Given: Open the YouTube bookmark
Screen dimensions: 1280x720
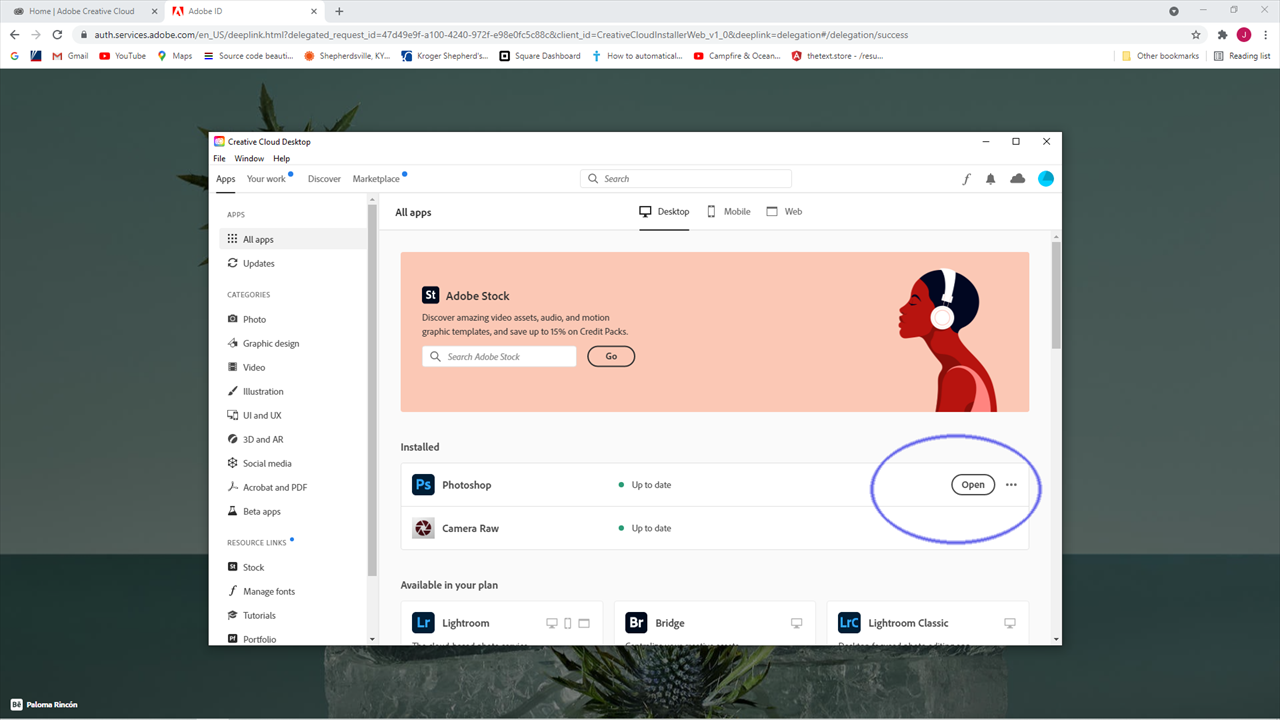Looking at the screenshot, I should point(123,56).
